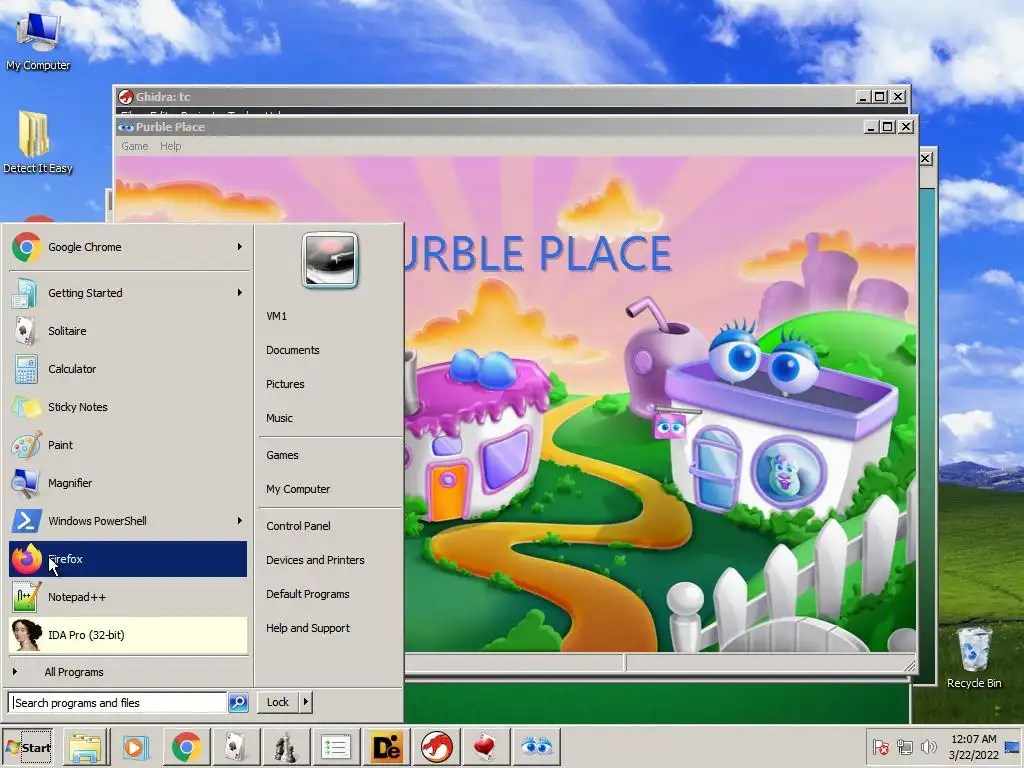Select the Detect It Easy desktop folder
The width and height of the screenshot is (1024, 768).
[37, 142]
